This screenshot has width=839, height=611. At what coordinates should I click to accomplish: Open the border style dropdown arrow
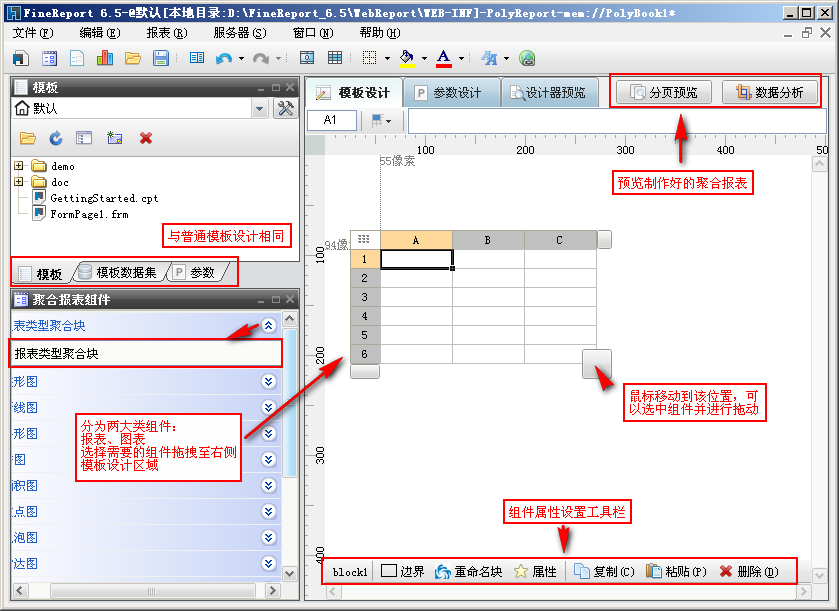tap(387, 58)
